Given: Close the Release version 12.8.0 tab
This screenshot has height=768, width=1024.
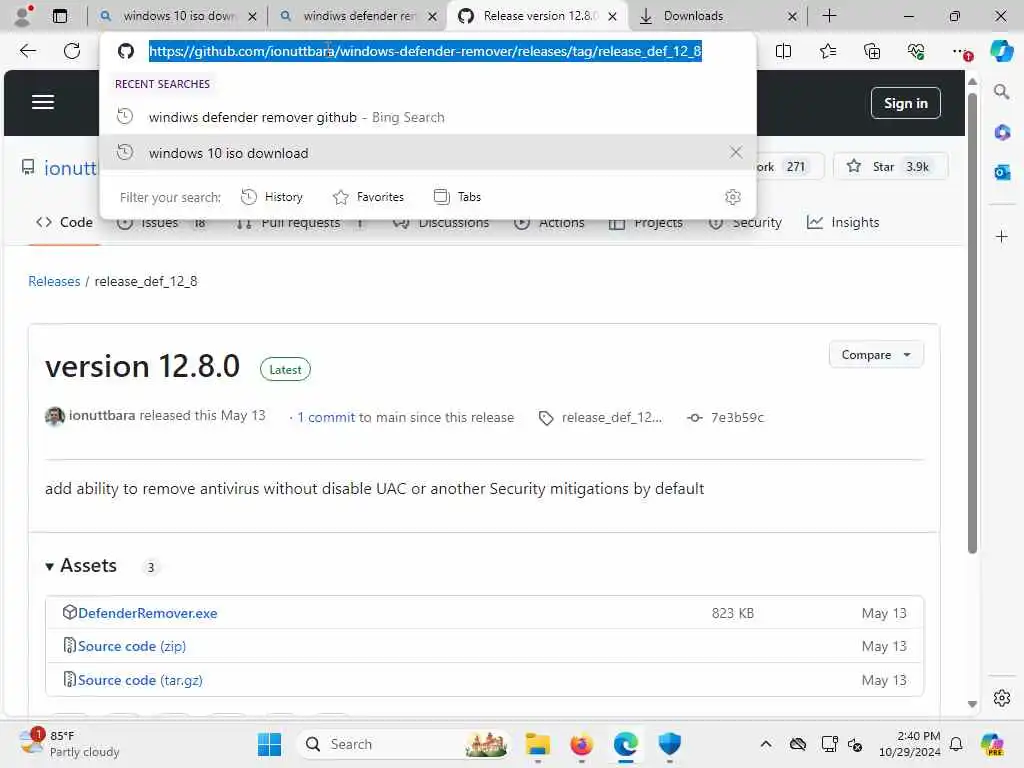Looking at the screenshot, I should click(613, 16).
